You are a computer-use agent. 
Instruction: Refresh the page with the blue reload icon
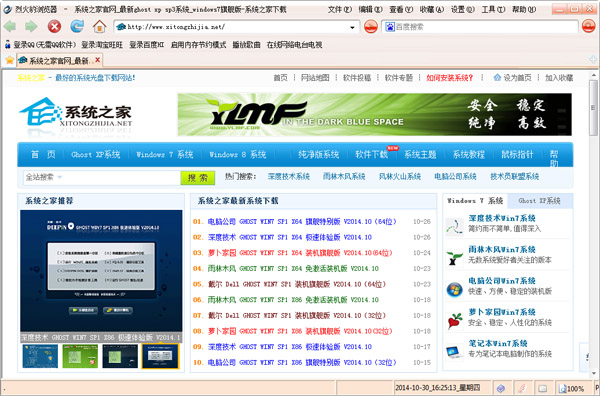(x=77, y=26)
